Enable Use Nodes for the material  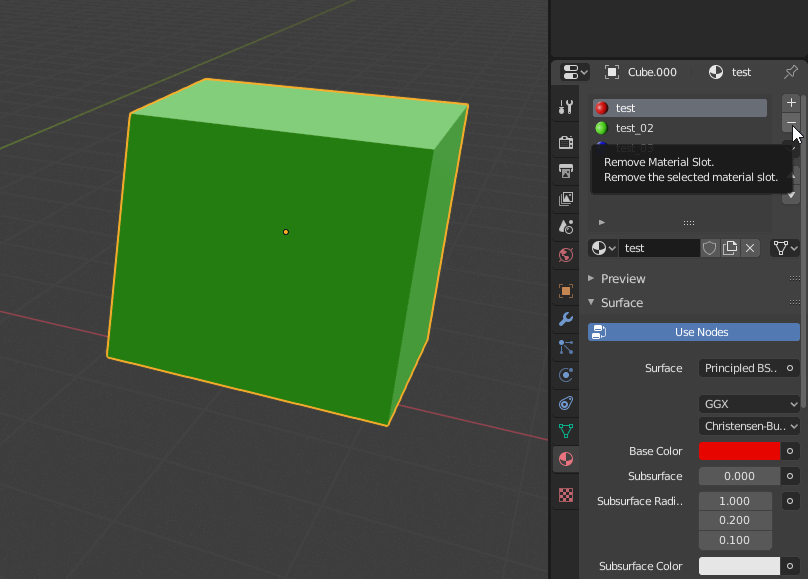693,331
